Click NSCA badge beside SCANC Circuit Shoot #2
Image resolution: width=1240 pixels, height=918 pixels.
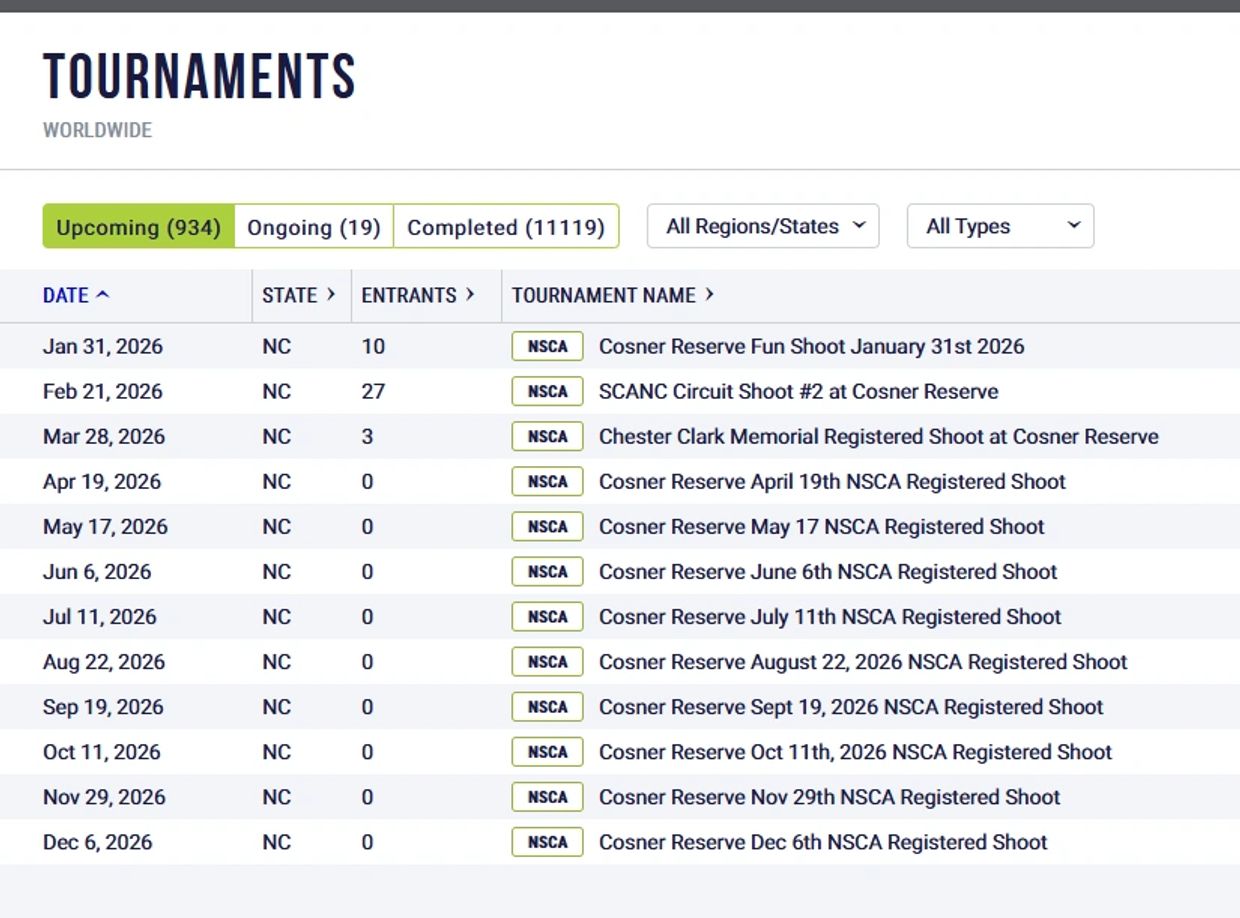point(547,392)
